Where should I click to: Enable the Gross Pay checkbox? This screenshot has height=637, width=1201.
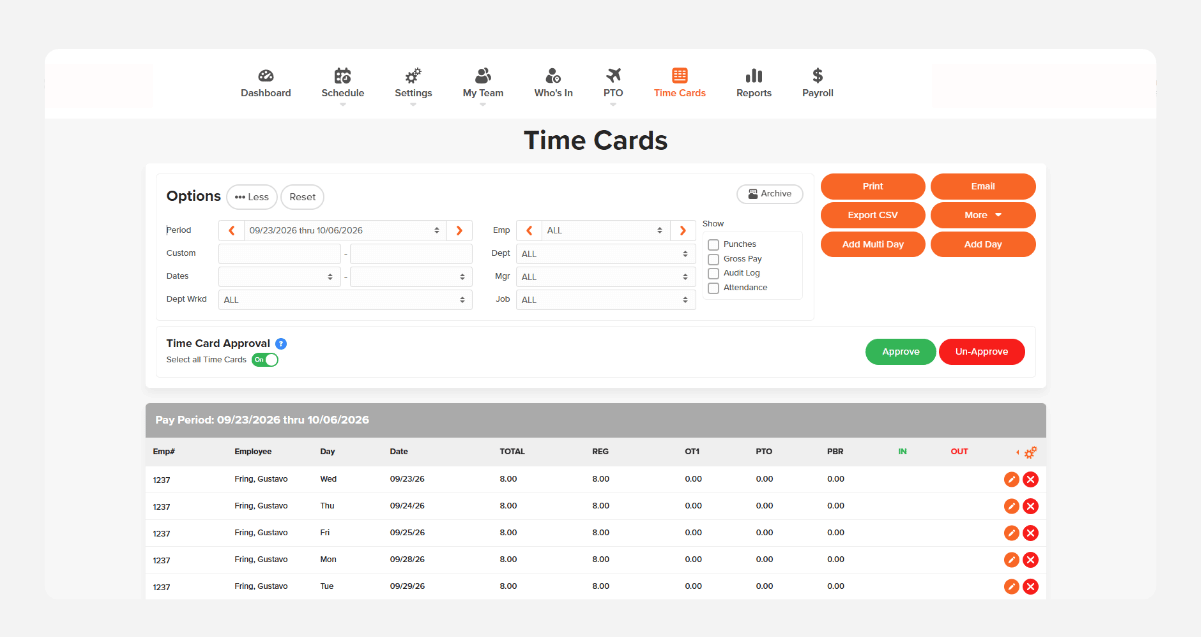[713, 259]
